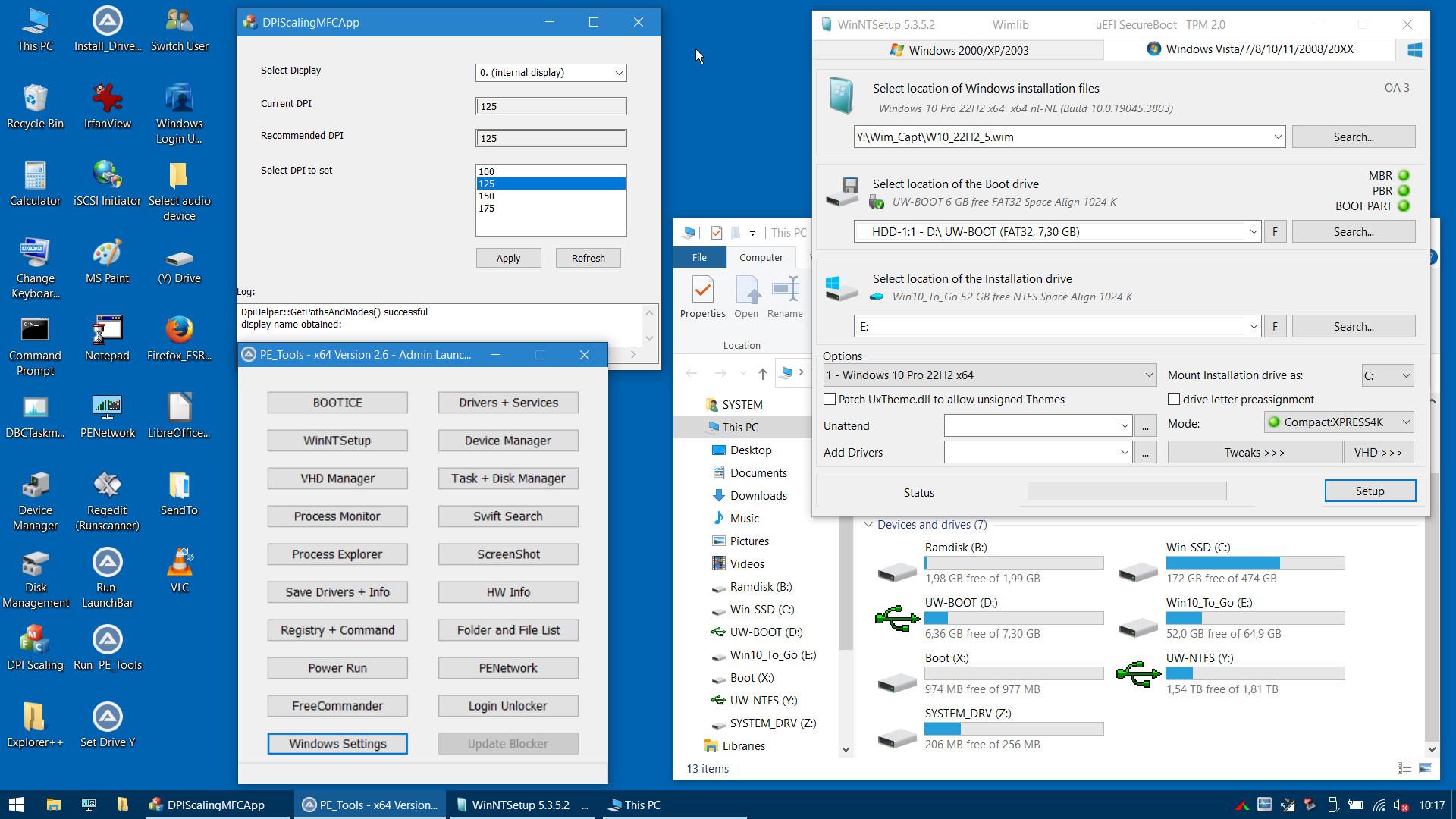Click the Setup button

click(x=1370, y=491)
